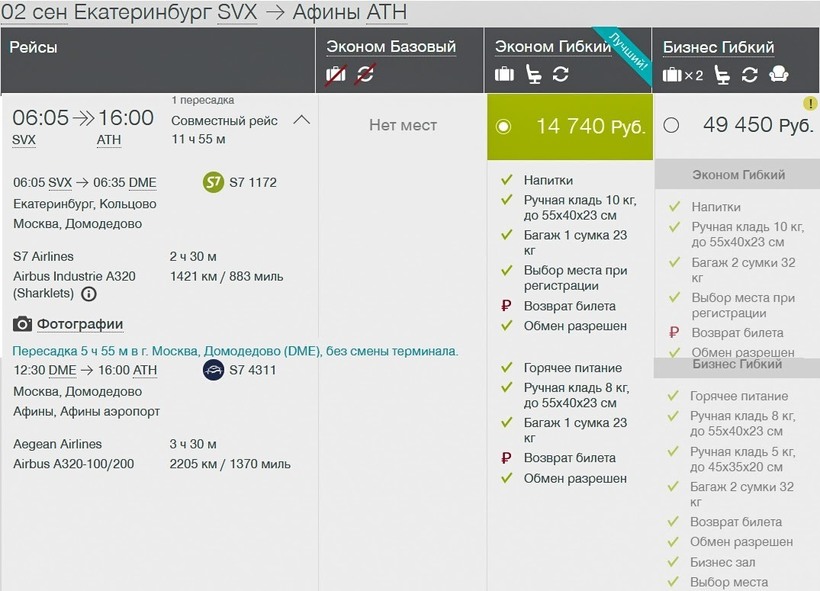Click the Пересадка 5 ч 55 м transfer notice
820x591 pixels.
click(x=235, y=351)
